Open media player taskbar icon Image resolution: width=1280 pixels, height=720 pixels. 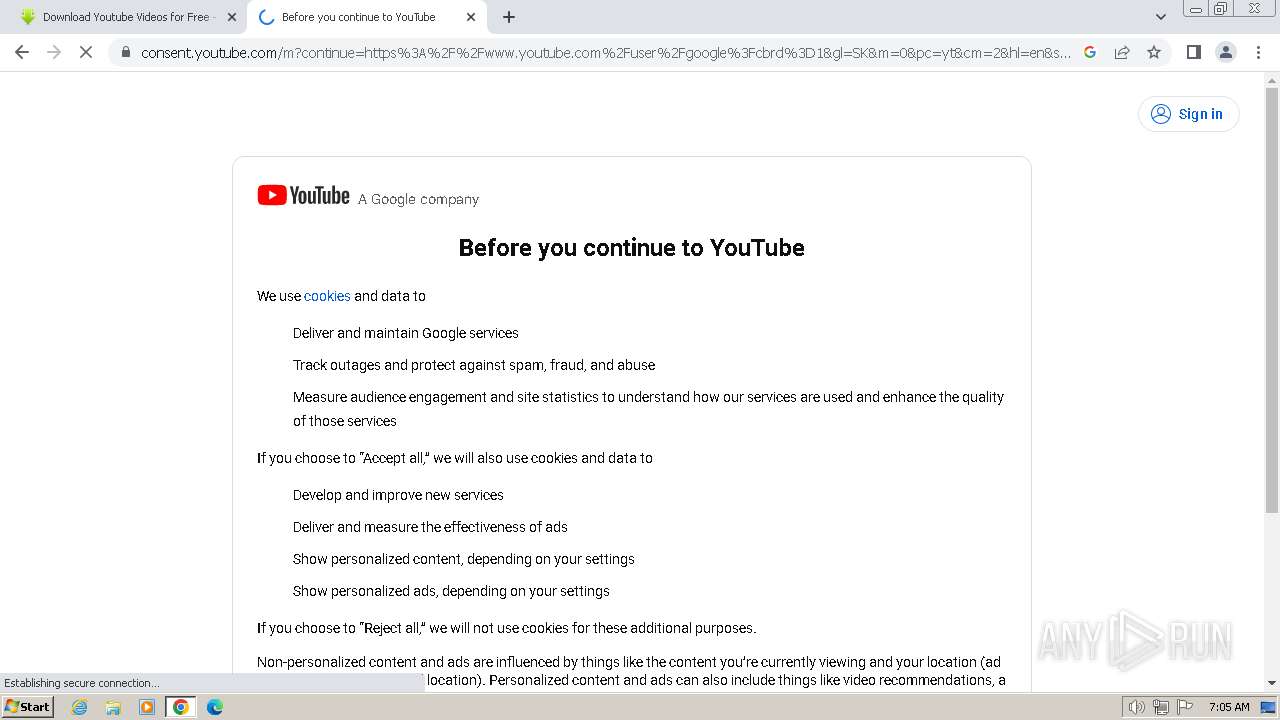(x=147, y=707)
